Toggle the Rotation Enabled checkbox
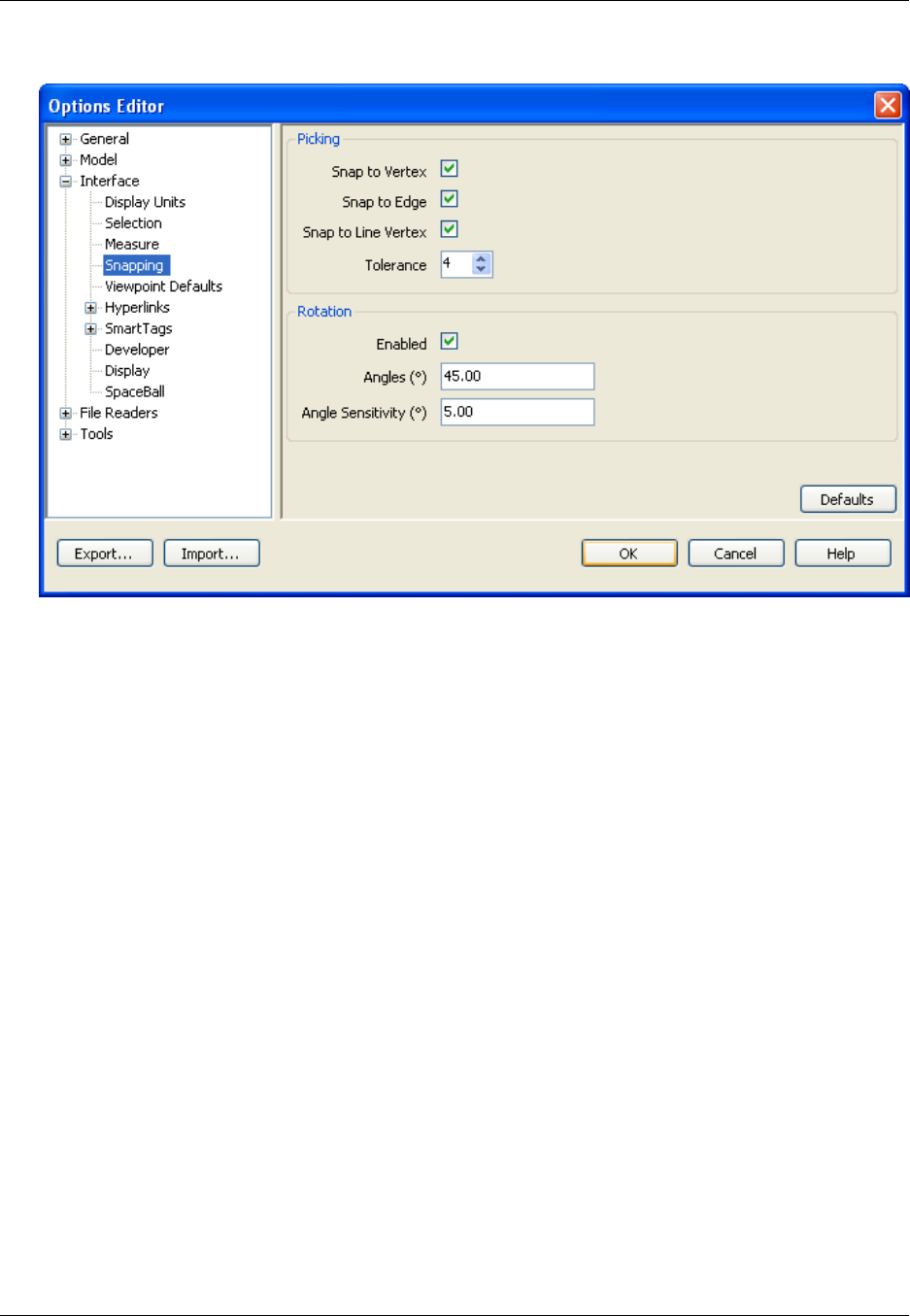 click(x=450, y=341)
